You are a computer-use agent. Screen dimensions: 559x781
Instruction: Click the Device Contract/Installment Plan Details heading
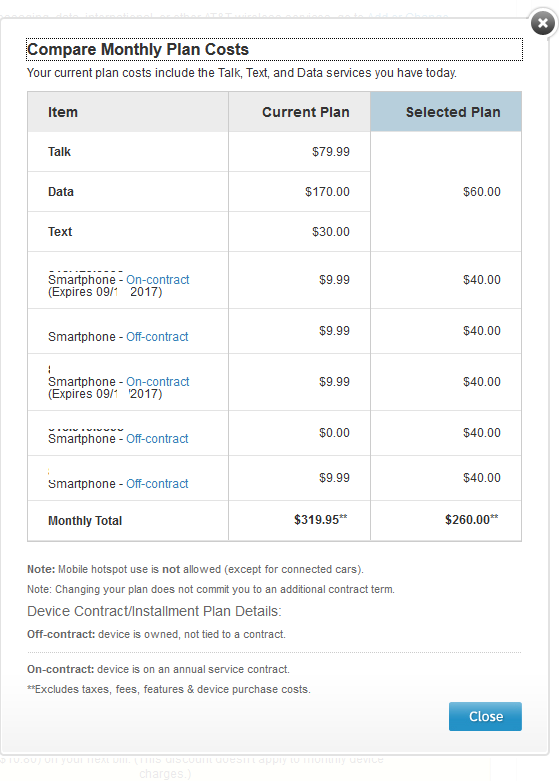pyautogui.click(x=154, y=611)
